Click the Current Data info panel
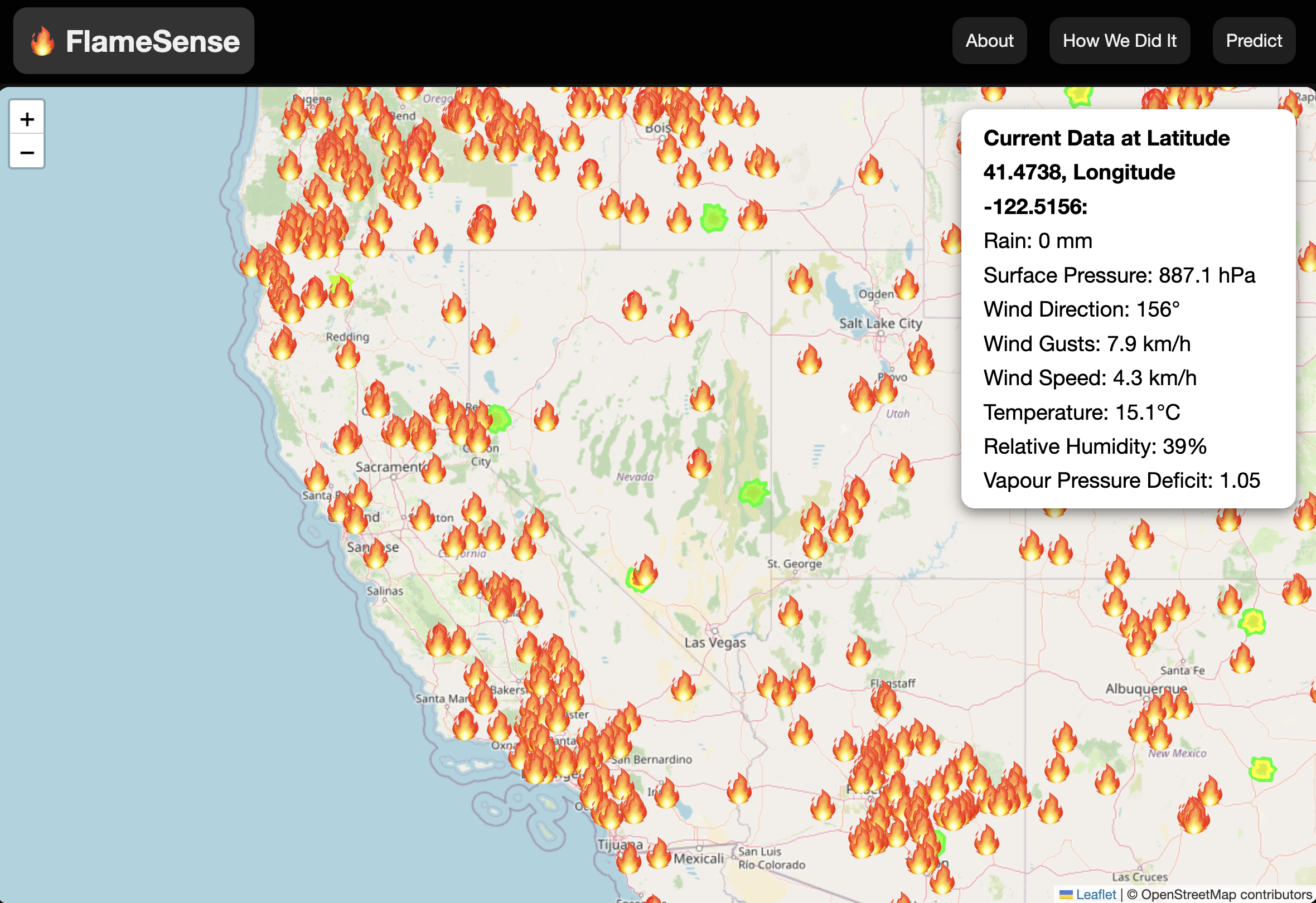The width and height of the screenshot is (1316, 903). click(x=1128, y=309)
